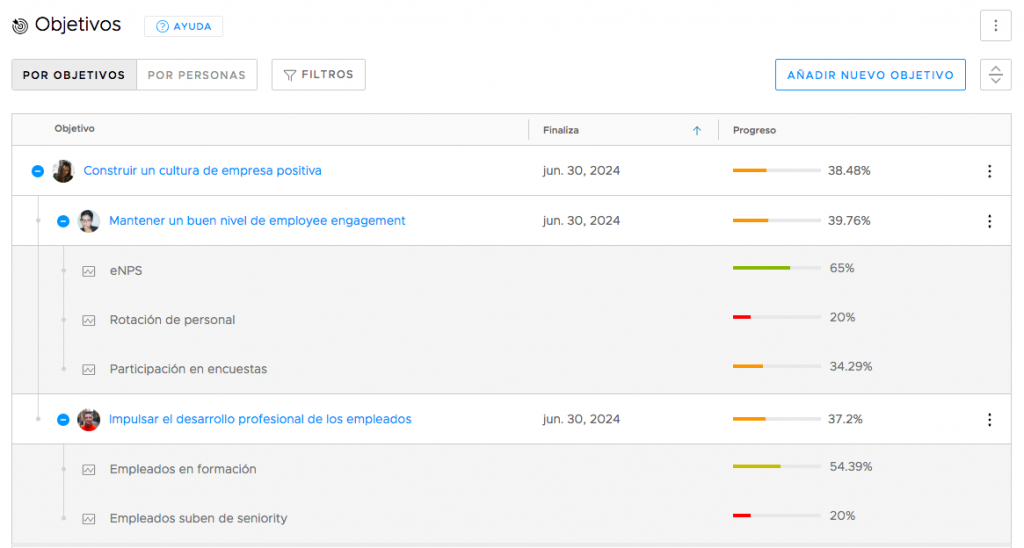Image resolution: width=1024 pixels, height=548 pixels.
Task: Click the jun. 30, 2024 date on Impulsar row
Action: pos(581,419)
